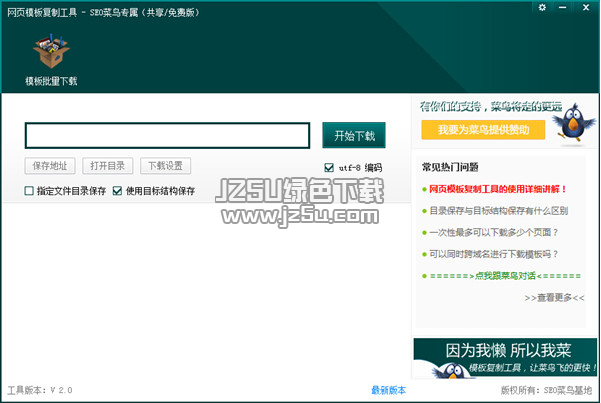Minimize the window using the title bar button

[x=563, y=8]
